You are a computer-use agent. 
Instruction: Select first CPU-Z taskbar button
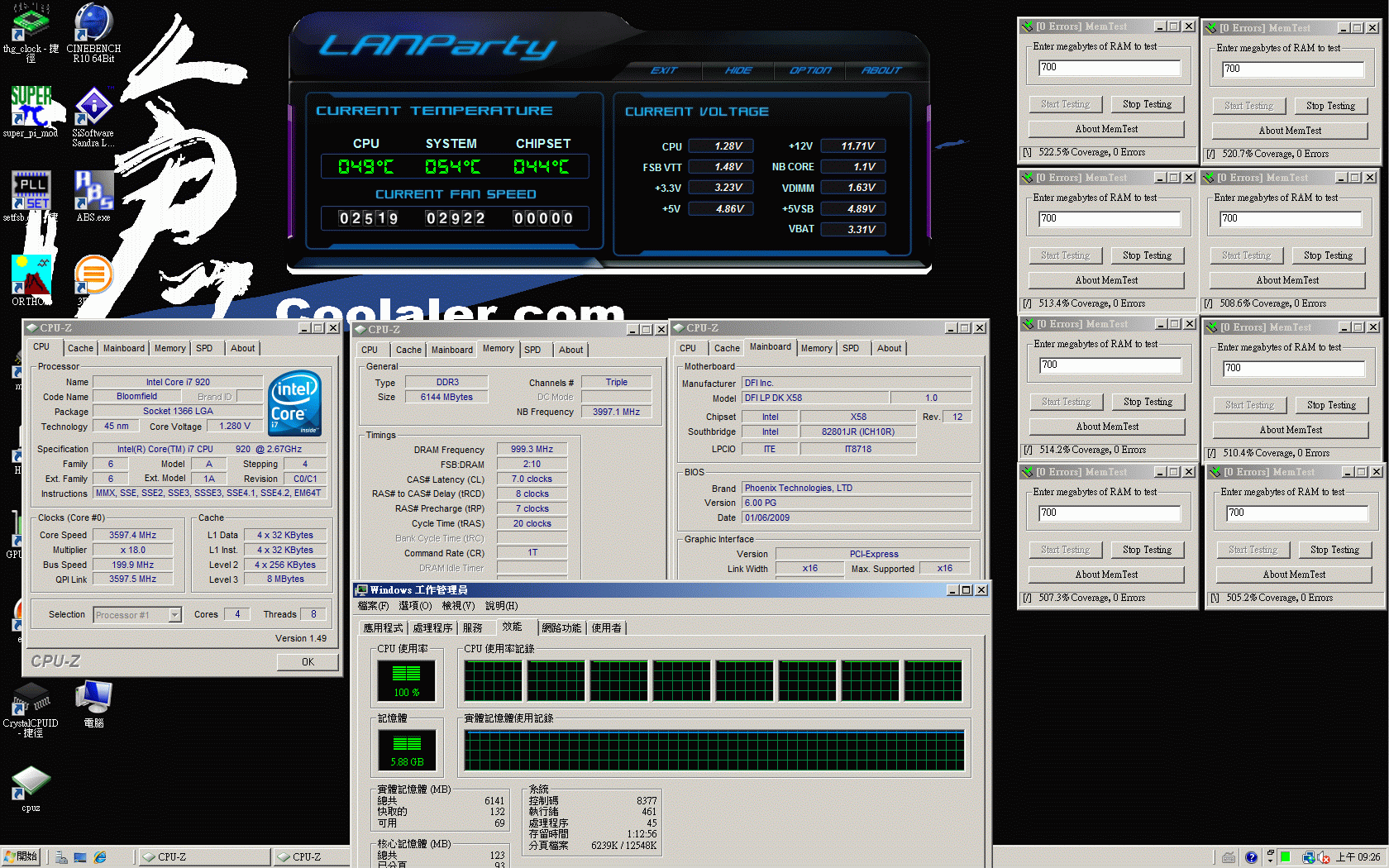204,857
